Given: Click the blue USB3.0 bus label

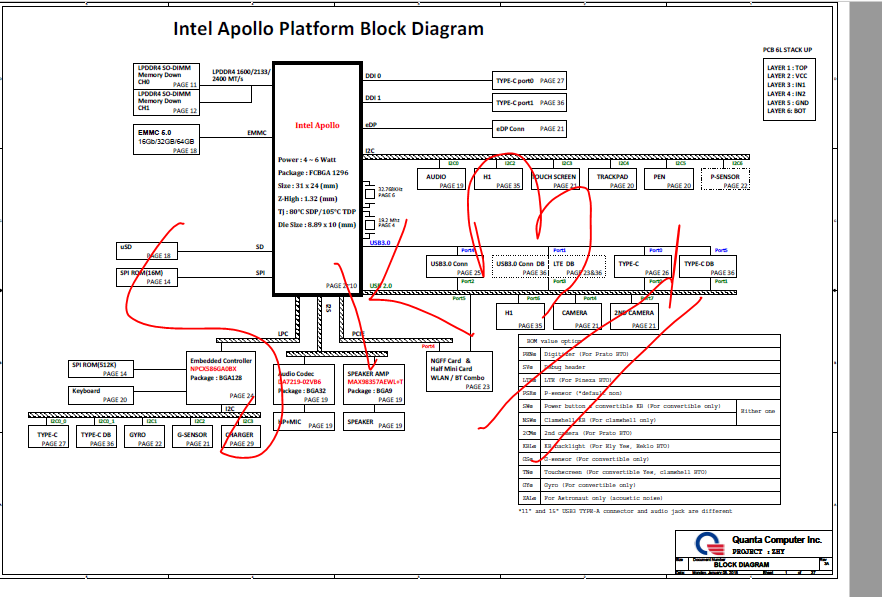Looking at the screenshot, I should pyautogui.click(x=380, y=243).
